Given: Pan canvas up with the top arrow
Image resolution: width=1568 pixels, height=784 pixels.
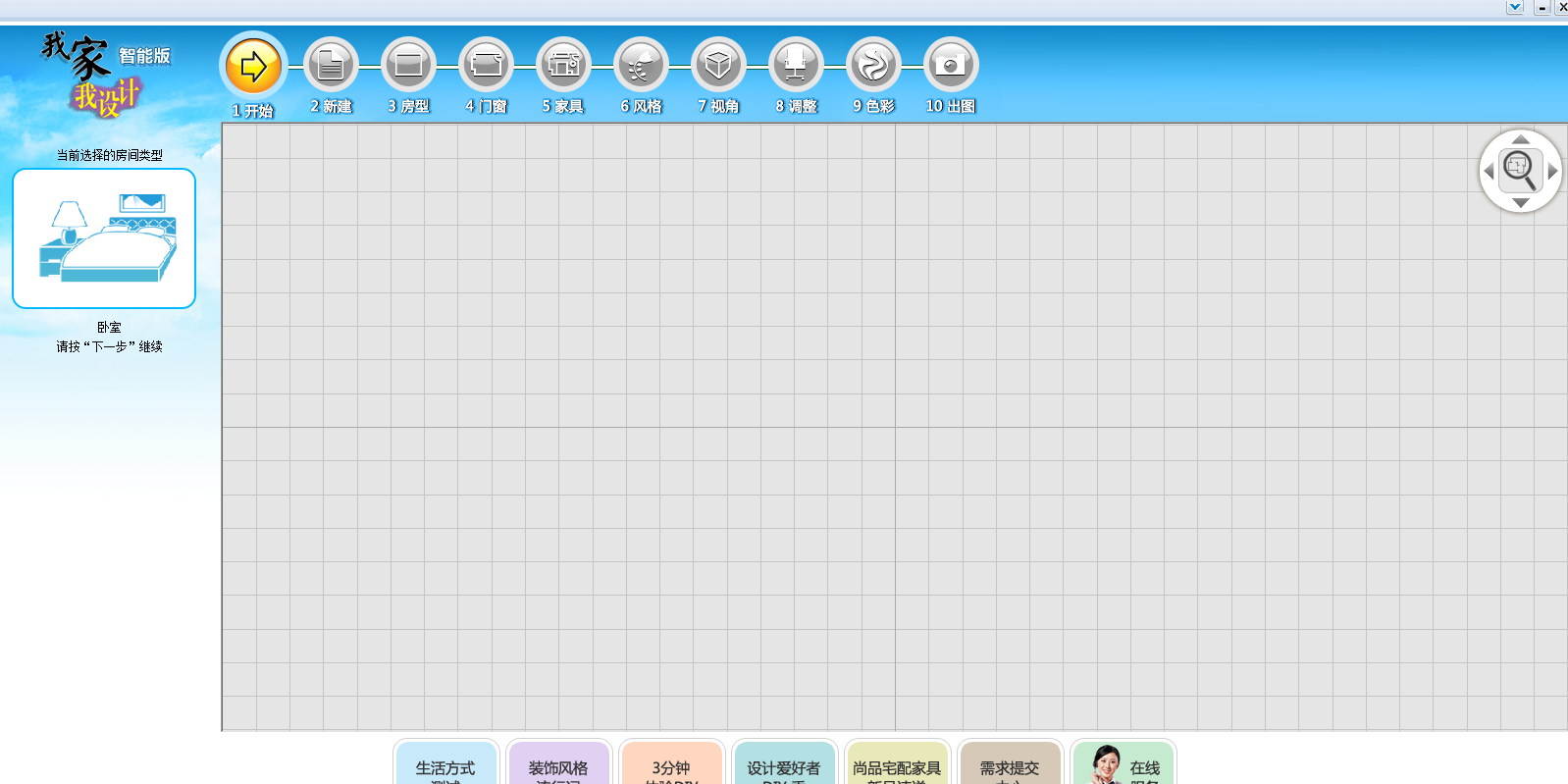Looking at the screenshot, I should pyautogui.click(x=1520, y=139).
